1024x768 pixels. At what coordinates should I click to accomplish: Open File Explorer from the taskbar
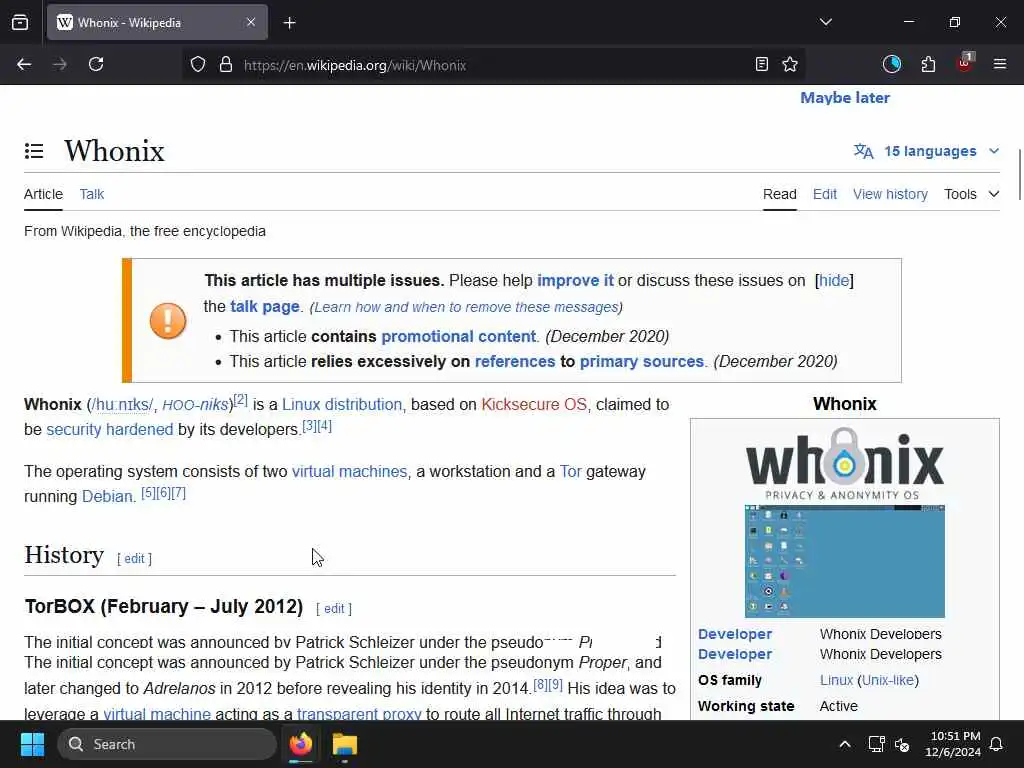(x=345, y=744)
